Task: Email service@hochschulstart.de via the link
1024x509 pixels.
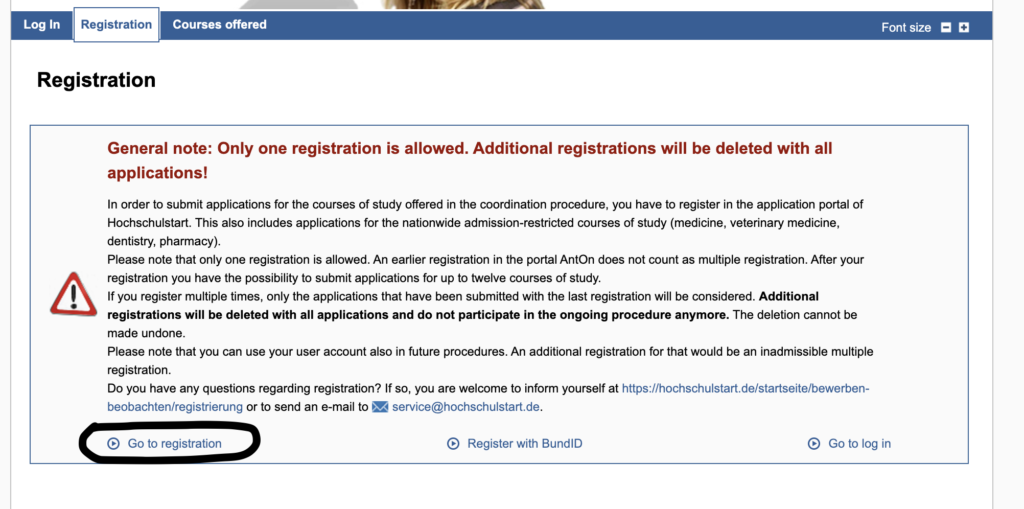Action: [468, 407]
